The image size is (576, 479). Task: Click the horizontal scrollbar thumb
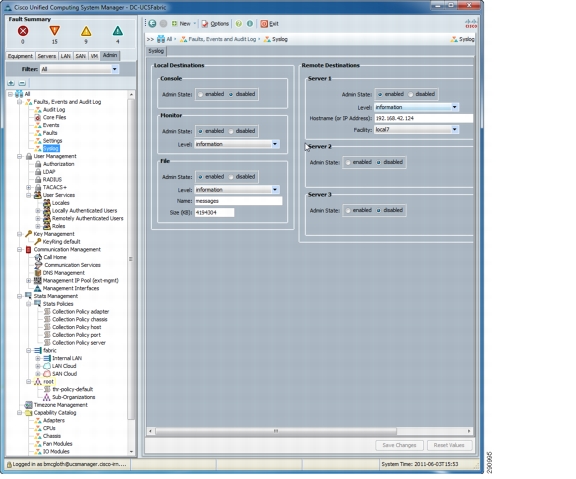click(x=276, y=431)
